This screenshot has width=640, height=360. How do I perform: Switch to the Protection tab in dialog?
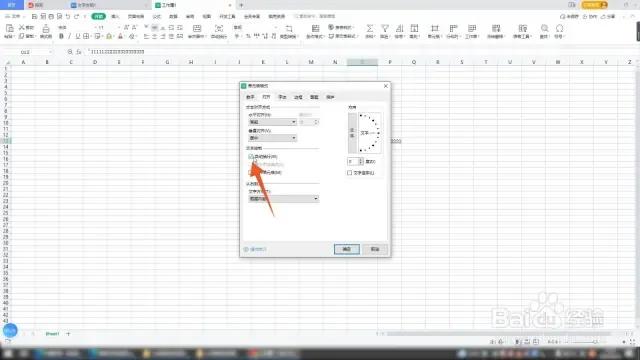tap(330, 97)
